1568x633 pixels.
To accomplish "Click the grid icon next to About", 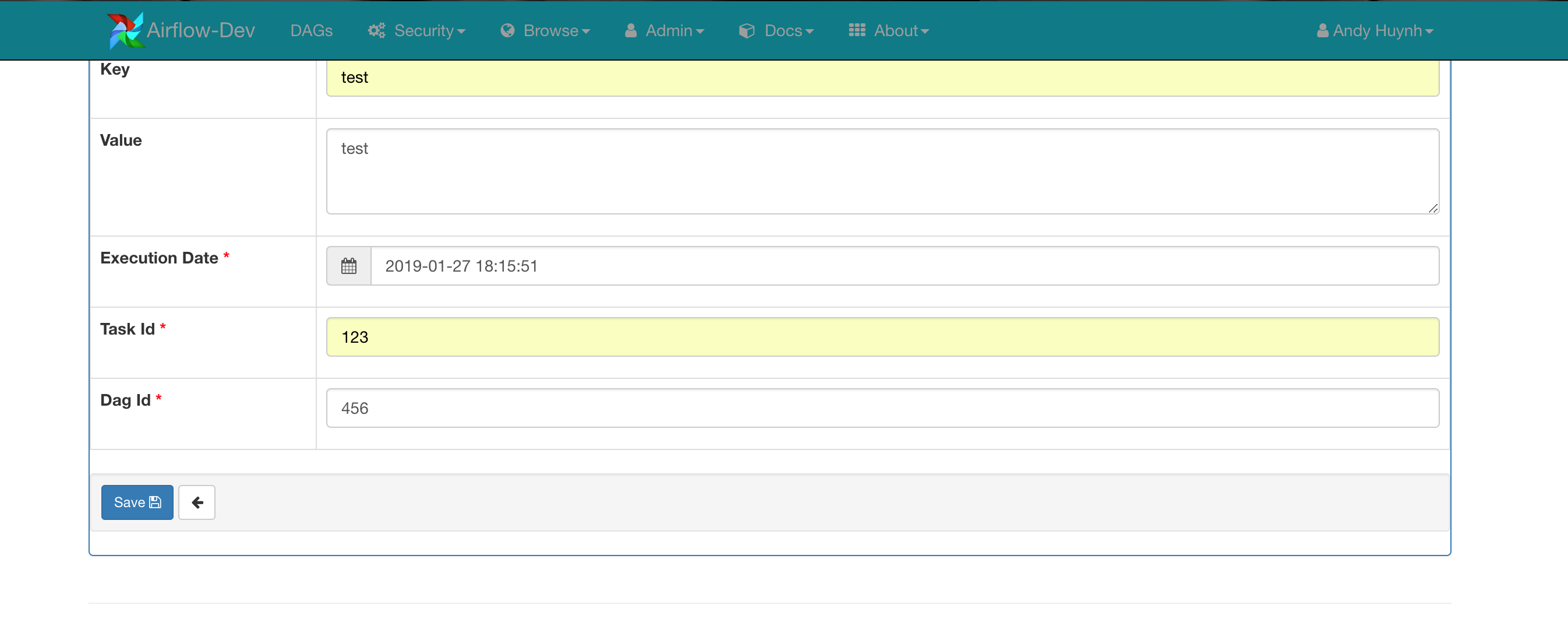I will (857, 30).
